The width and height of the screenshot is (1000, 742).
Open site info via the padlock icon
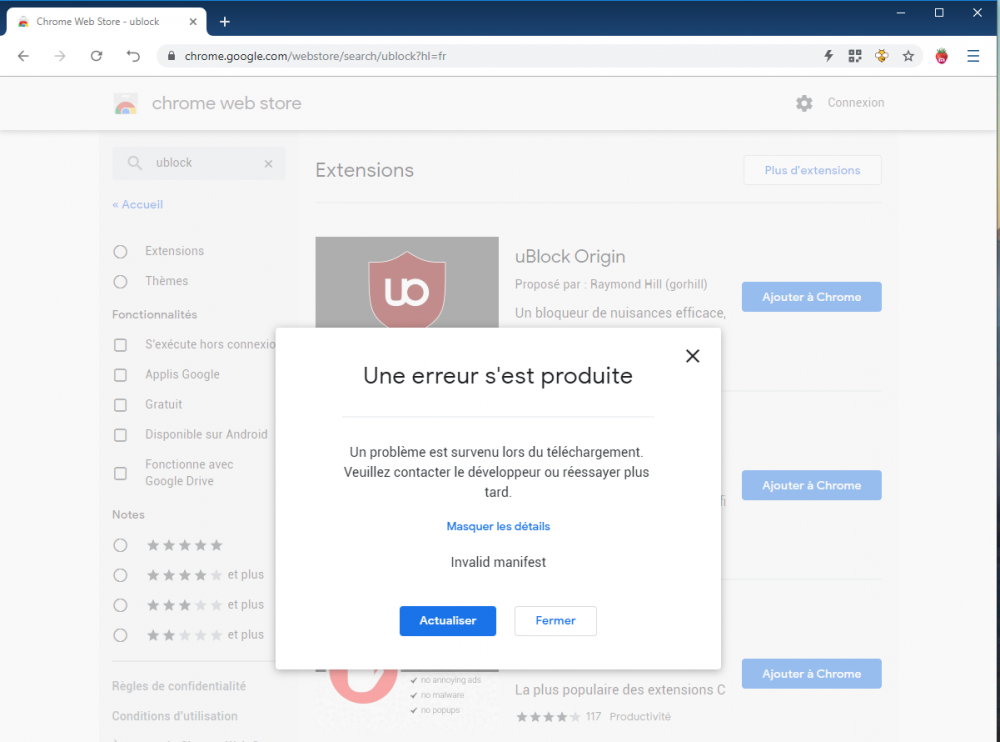pos(174,57)
